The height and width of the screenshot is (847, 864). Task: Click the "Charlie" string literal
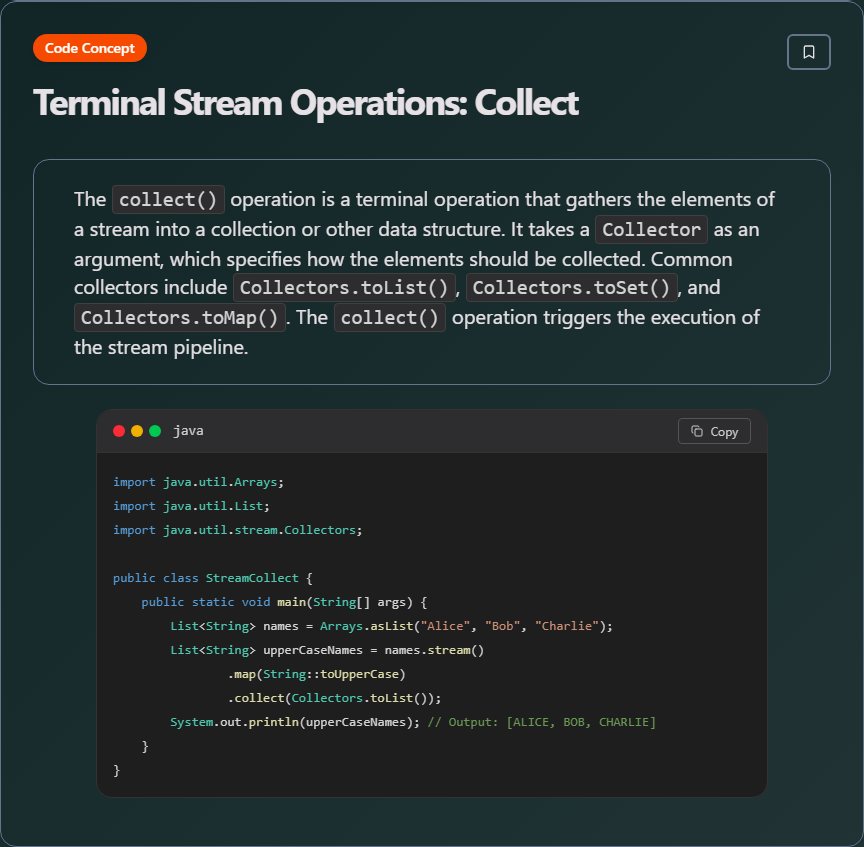[566, 626]
